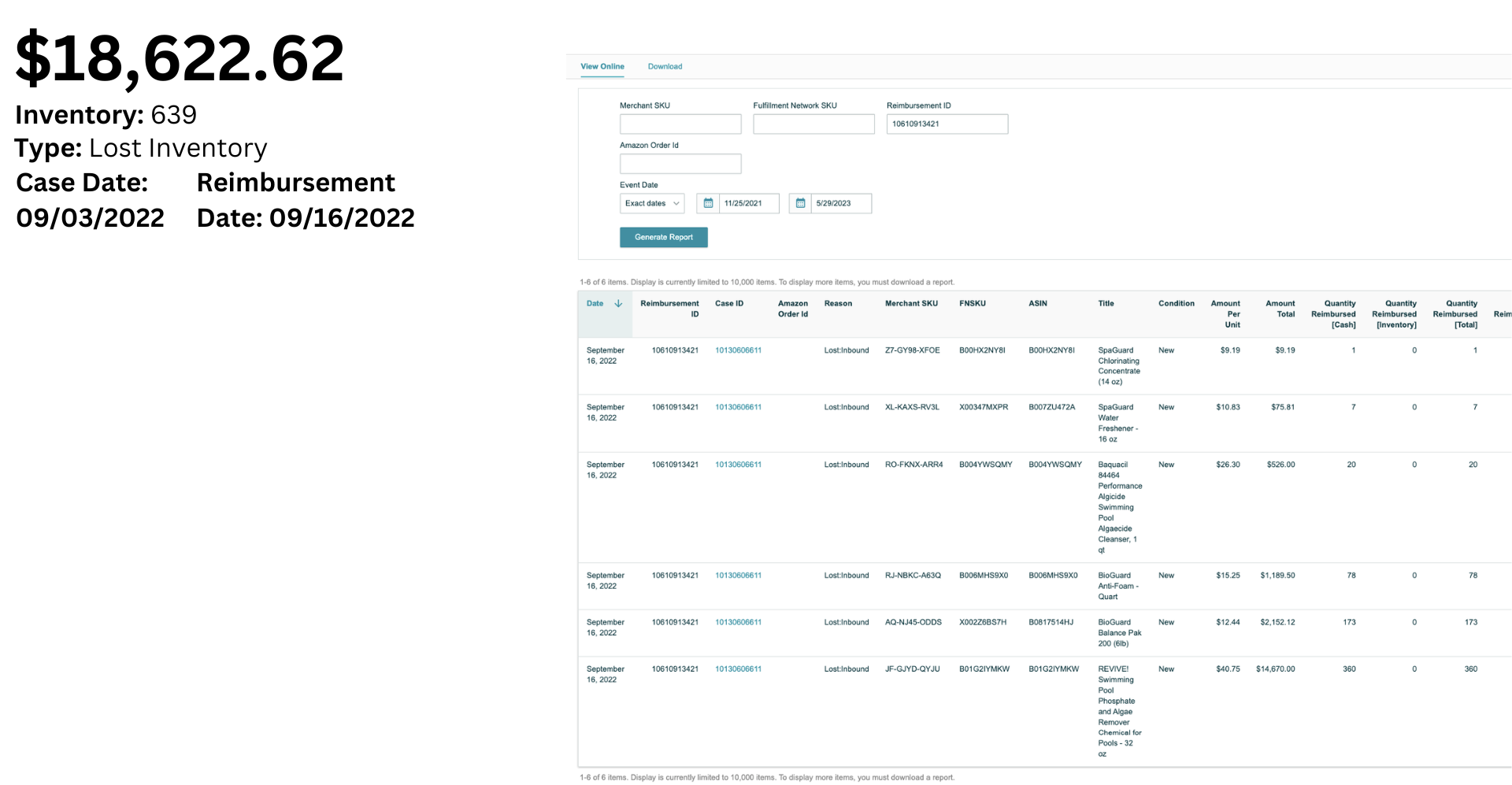
Task: Open Case ID link for BioGuard Balance Pak
Action: 738,622
